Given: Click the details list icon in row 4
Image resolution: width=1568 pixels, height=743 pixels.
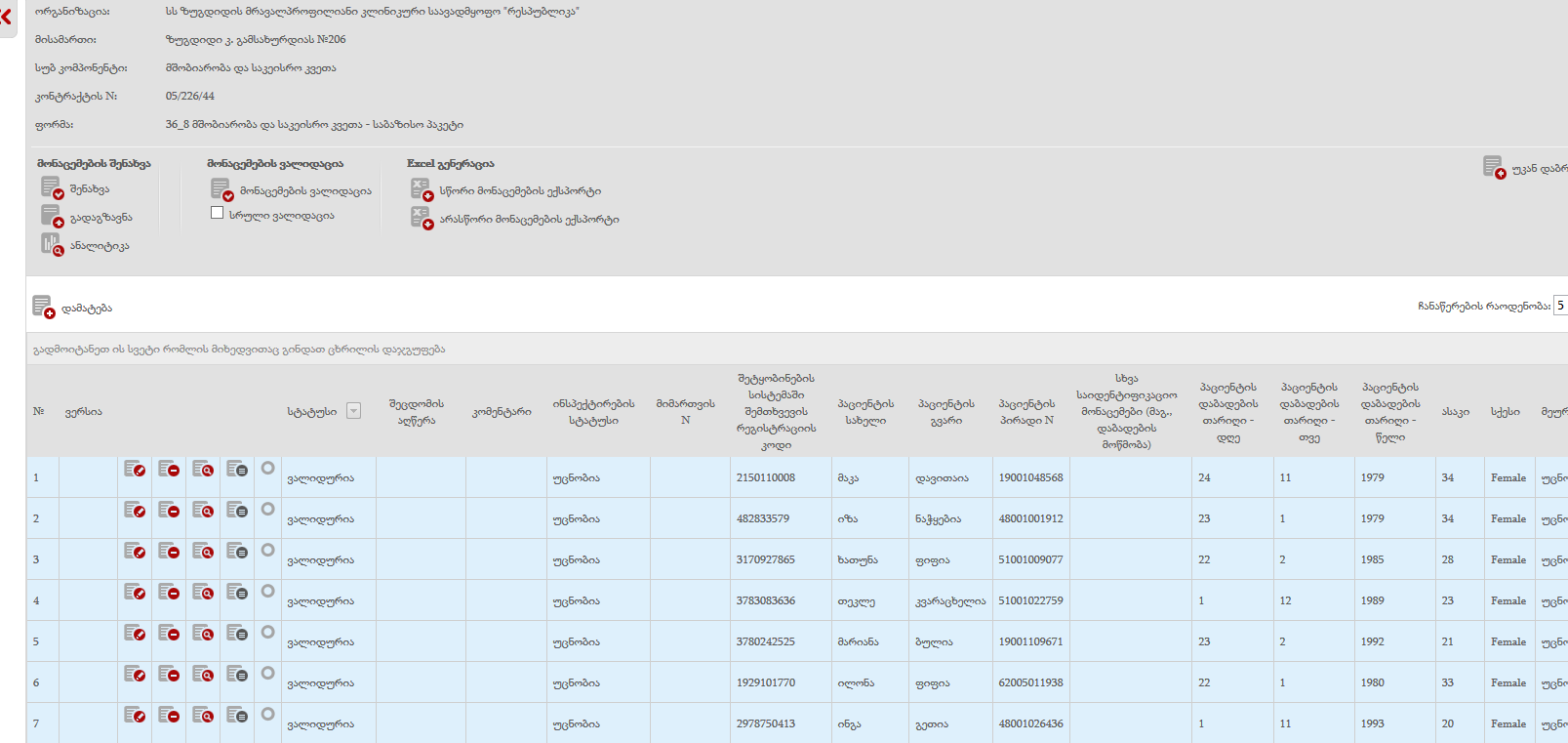Looking at the screenshot, I should click(x=237, y=593).
